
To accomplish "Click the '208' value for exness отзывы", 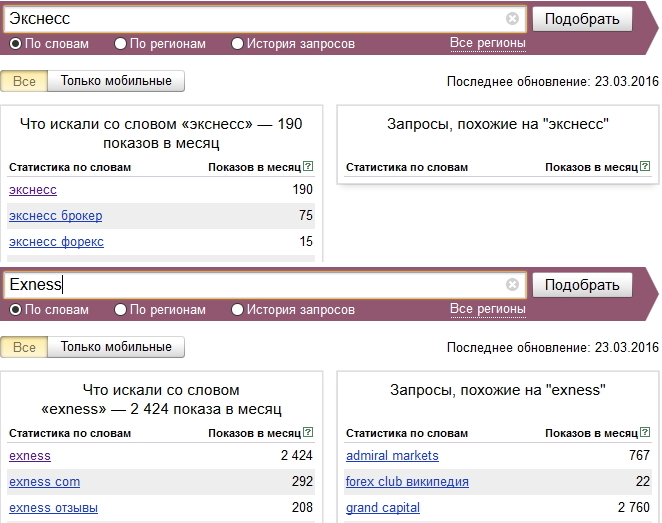I will click(x=302, y=507).
